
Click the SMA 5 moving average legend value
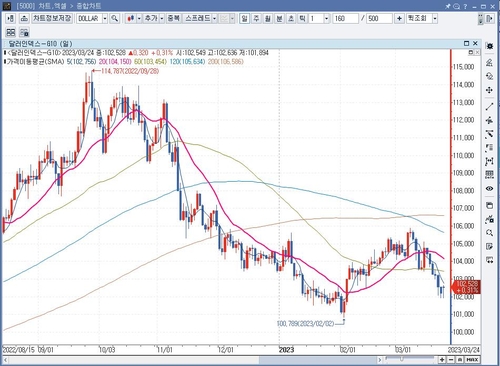point(81,62)
